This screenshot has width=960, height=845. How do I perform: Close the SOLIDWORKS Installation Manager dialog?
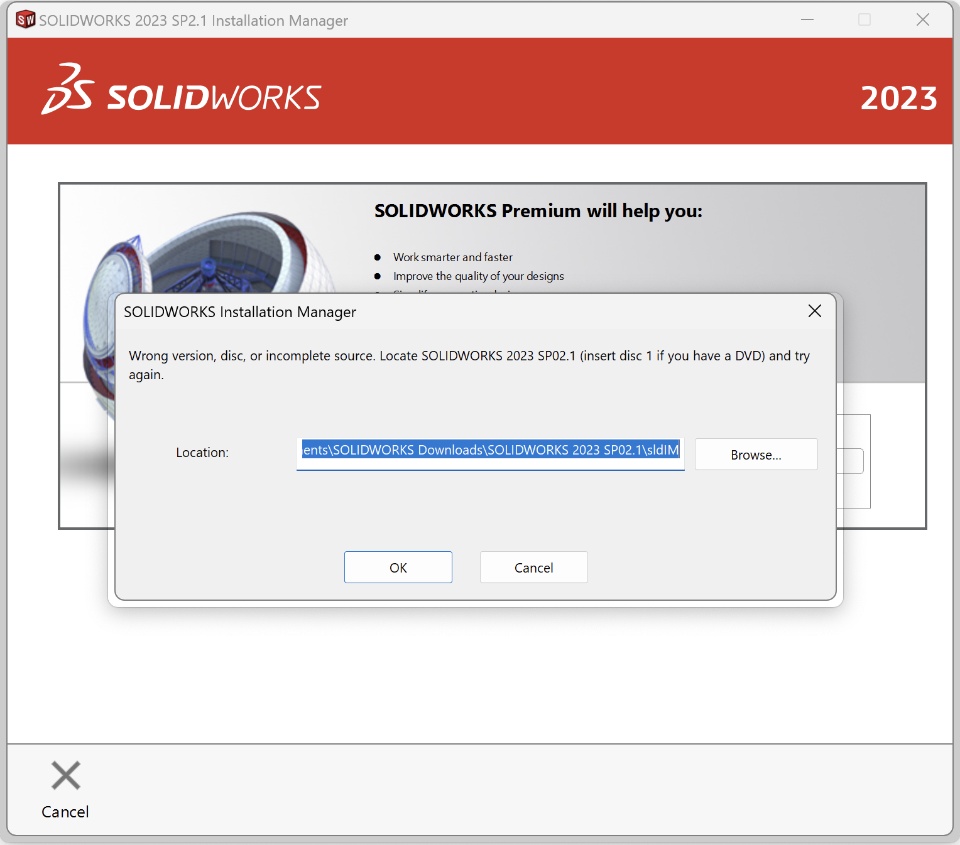pyautogui.click(x=814, y=311)
